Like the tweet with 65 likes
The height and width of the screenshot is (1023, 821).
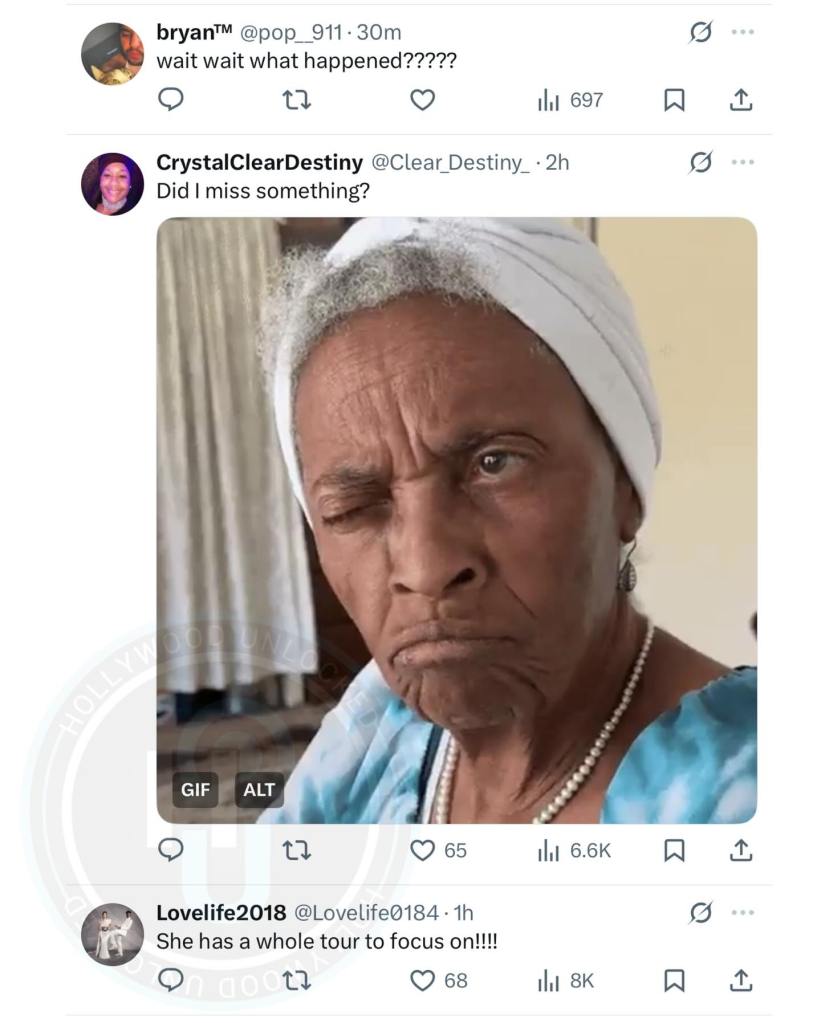pos(424,850)
